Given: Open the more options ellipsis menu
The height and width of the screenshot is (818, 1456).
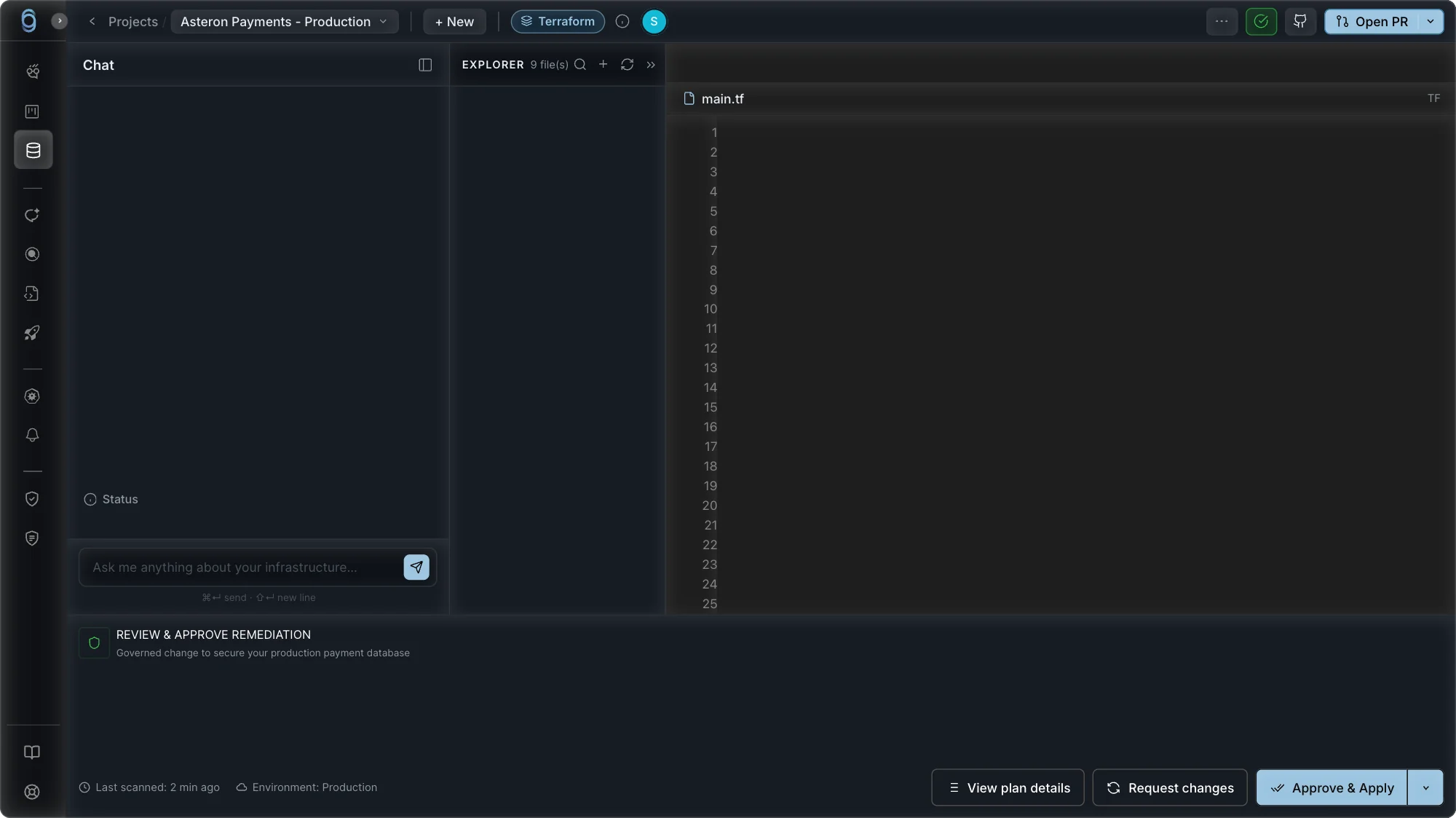Looking at the screenshot, I should 1222,22.
